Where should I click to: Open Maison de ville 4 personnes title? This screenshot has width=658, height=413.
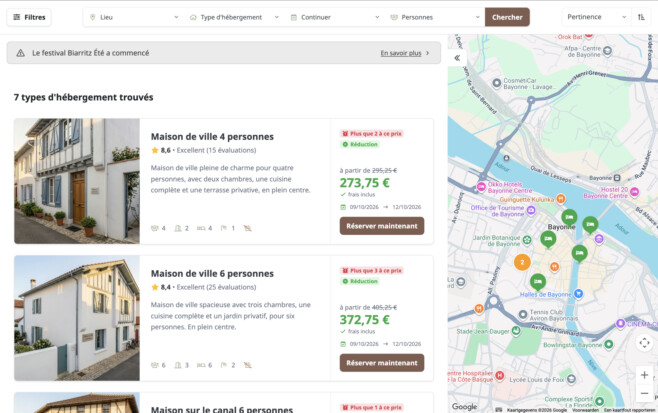click(212, 136)
